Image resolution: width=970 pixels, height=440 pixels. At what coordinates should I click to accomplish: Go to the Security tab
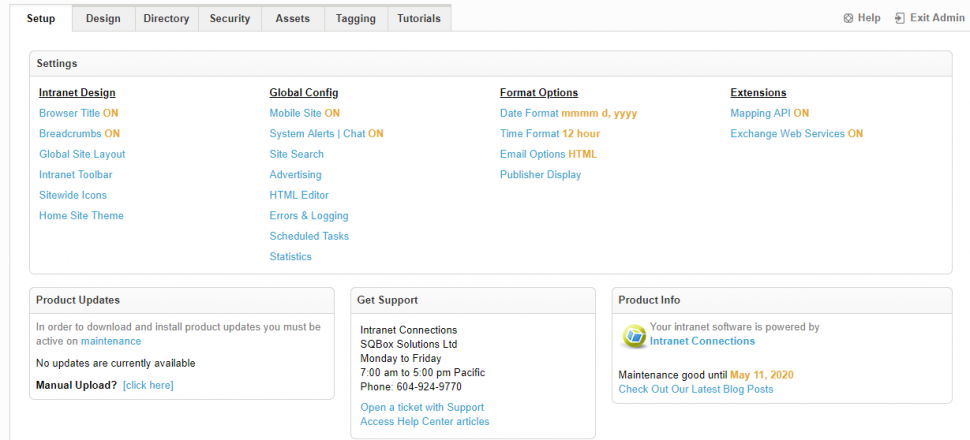(x=229, y=18)
